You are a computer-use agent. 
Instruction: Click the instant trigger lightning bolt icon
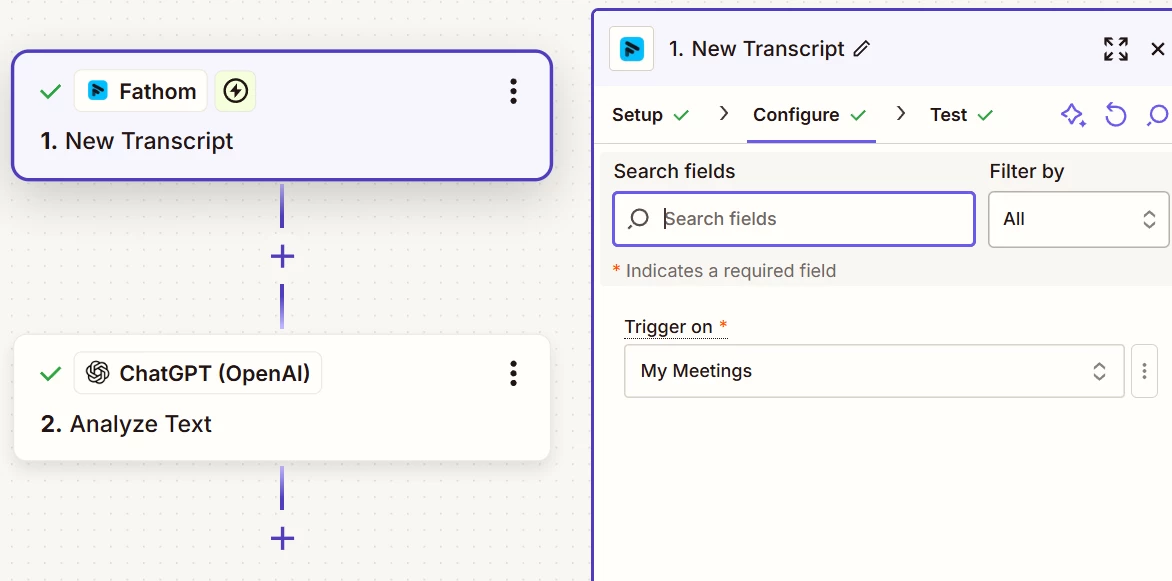click(x=235, y=91)
